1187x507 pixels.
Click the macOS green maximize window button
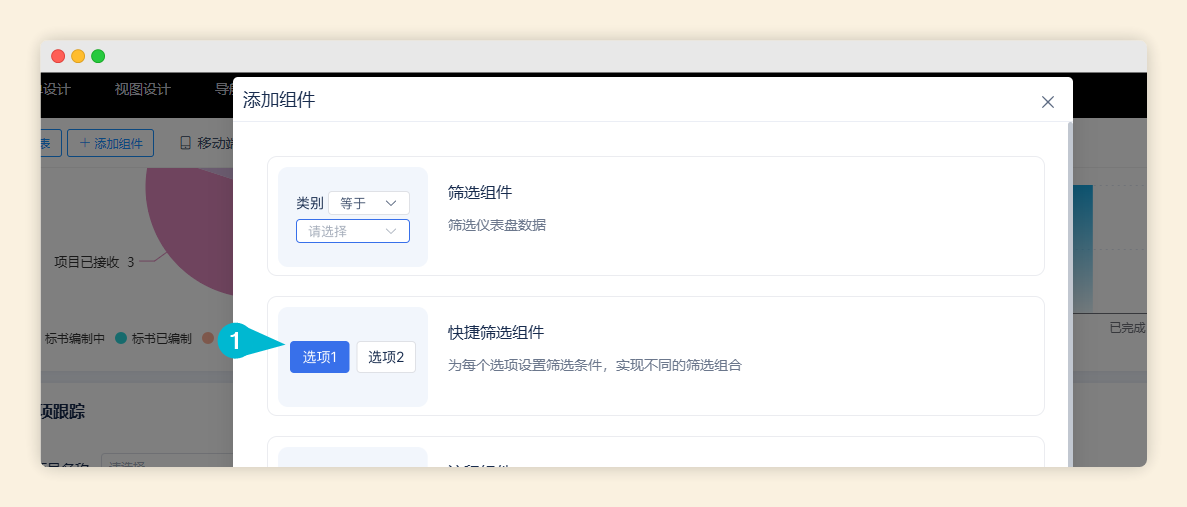(x=98, y=56)
